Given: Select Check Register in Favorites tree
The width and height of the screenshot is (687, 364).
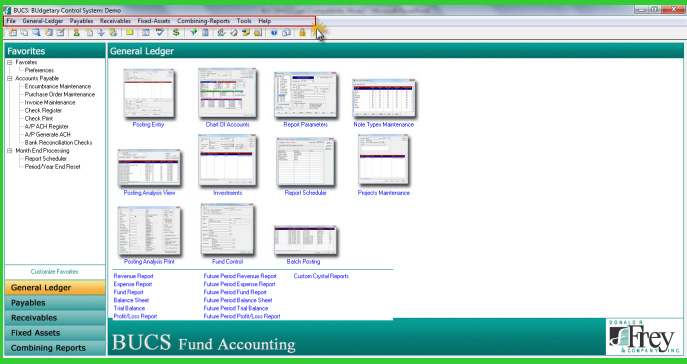Looking at the screenshot, I should coord(43,111).
